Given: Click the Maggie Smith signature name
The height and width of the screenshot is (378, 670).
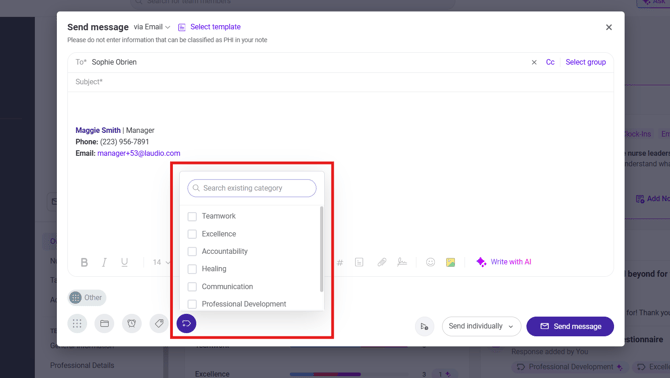Looking at the screenshot, I should [98, 130].
